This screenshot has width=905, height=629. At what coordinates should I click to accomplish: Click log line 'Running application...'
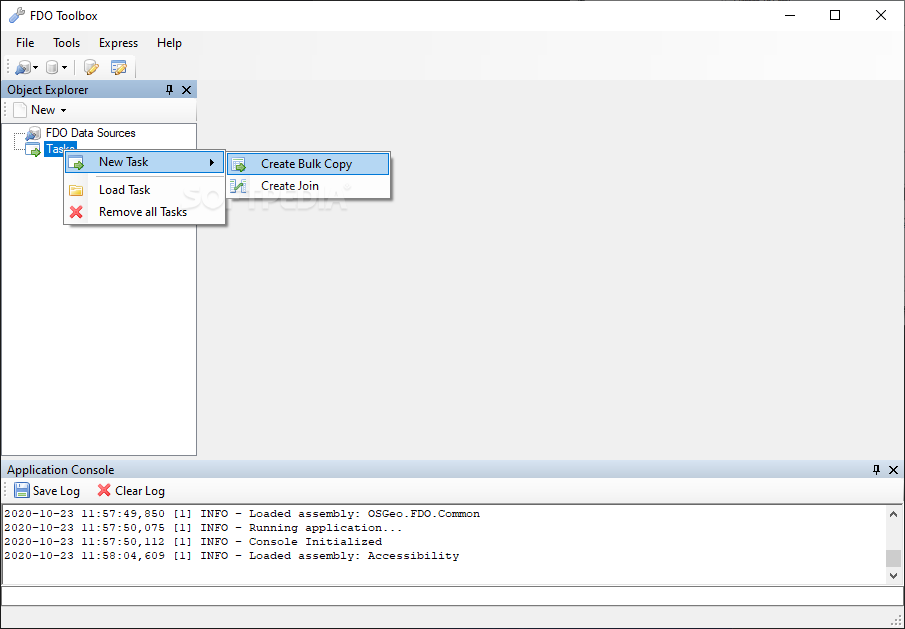[x=203, y=527]
